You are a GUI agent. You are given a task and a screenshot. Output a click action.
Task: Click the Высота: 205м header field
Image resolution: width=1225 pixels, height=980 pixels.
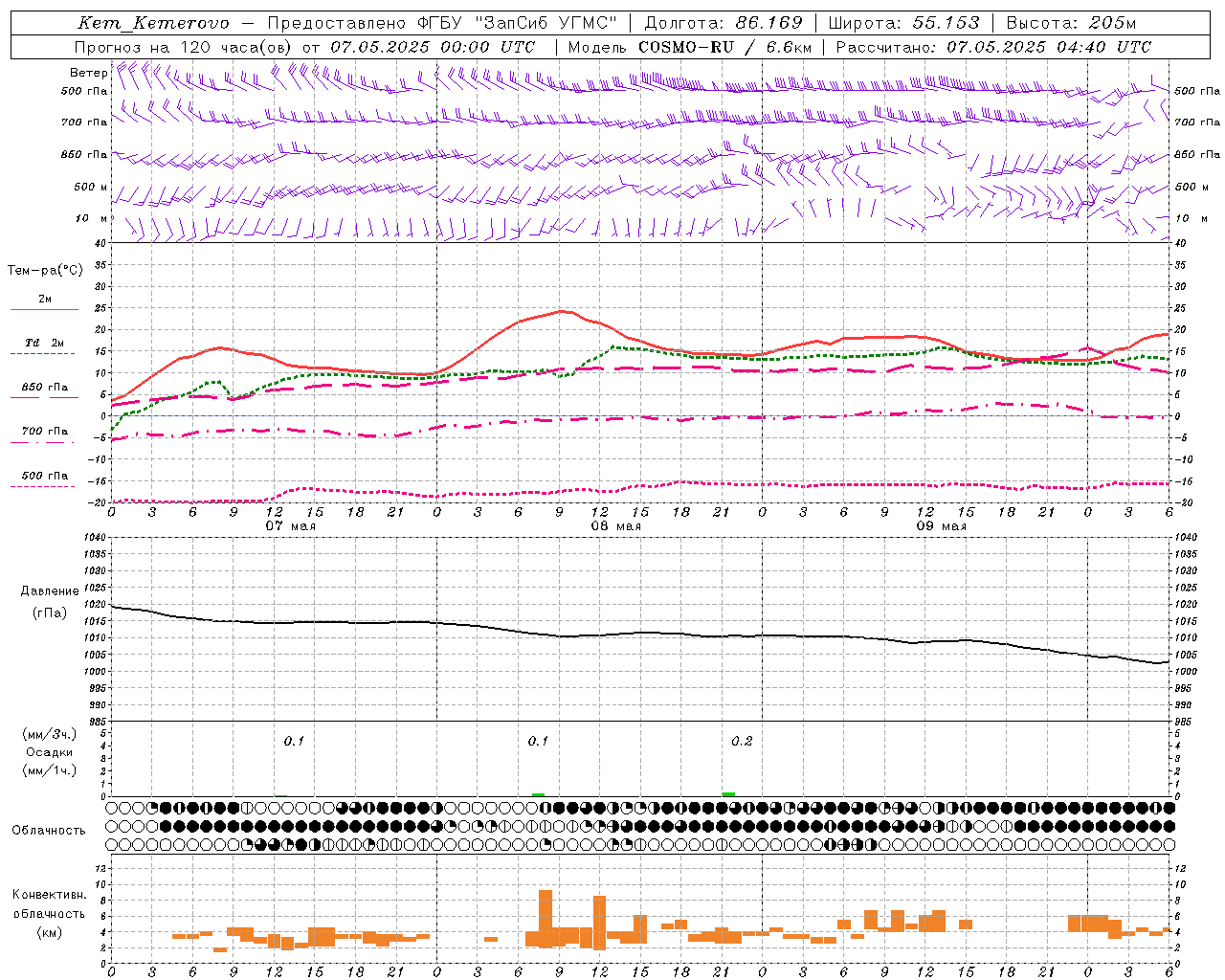click(1074, 23)
